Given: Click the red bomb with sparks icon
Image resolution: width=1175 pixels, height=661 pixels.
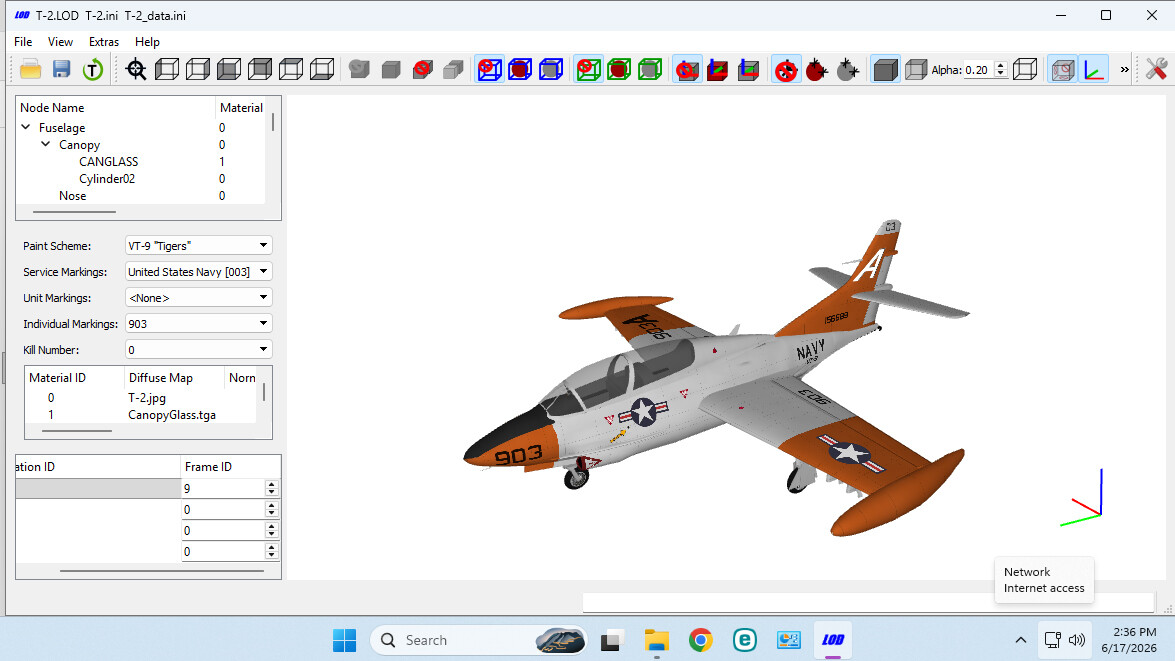Looking at the screenshot, I should coord(817,70).
